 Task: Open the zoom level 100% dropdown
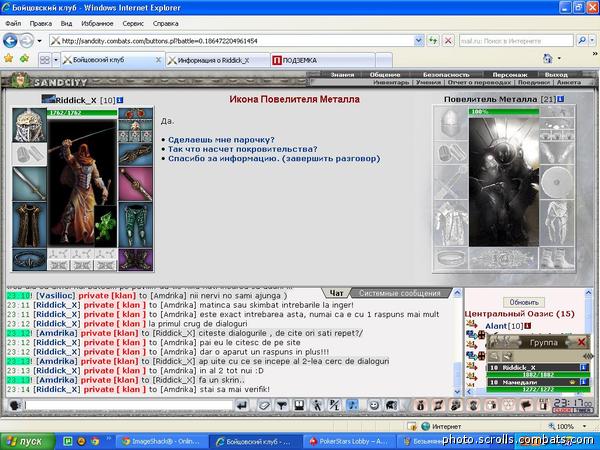click(584, 426)
